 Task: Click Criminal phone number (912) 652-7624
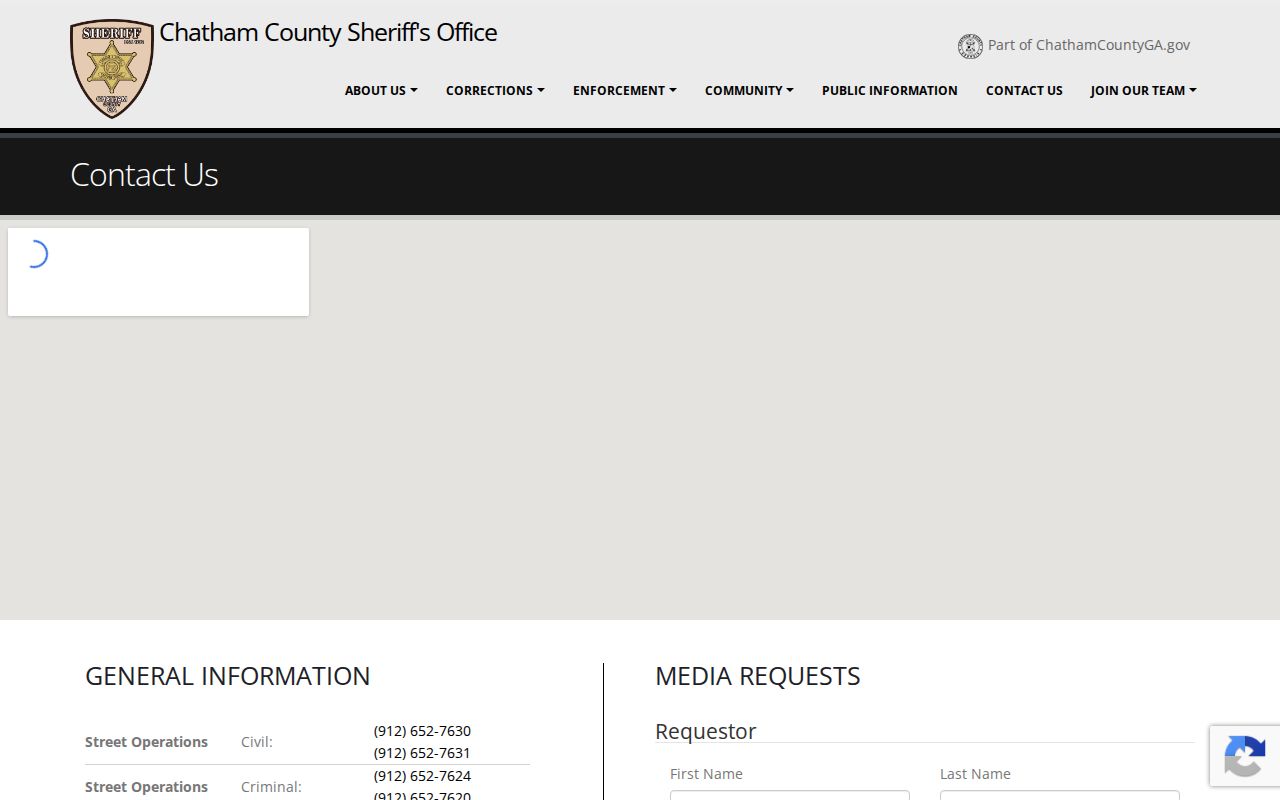point(422,776)
